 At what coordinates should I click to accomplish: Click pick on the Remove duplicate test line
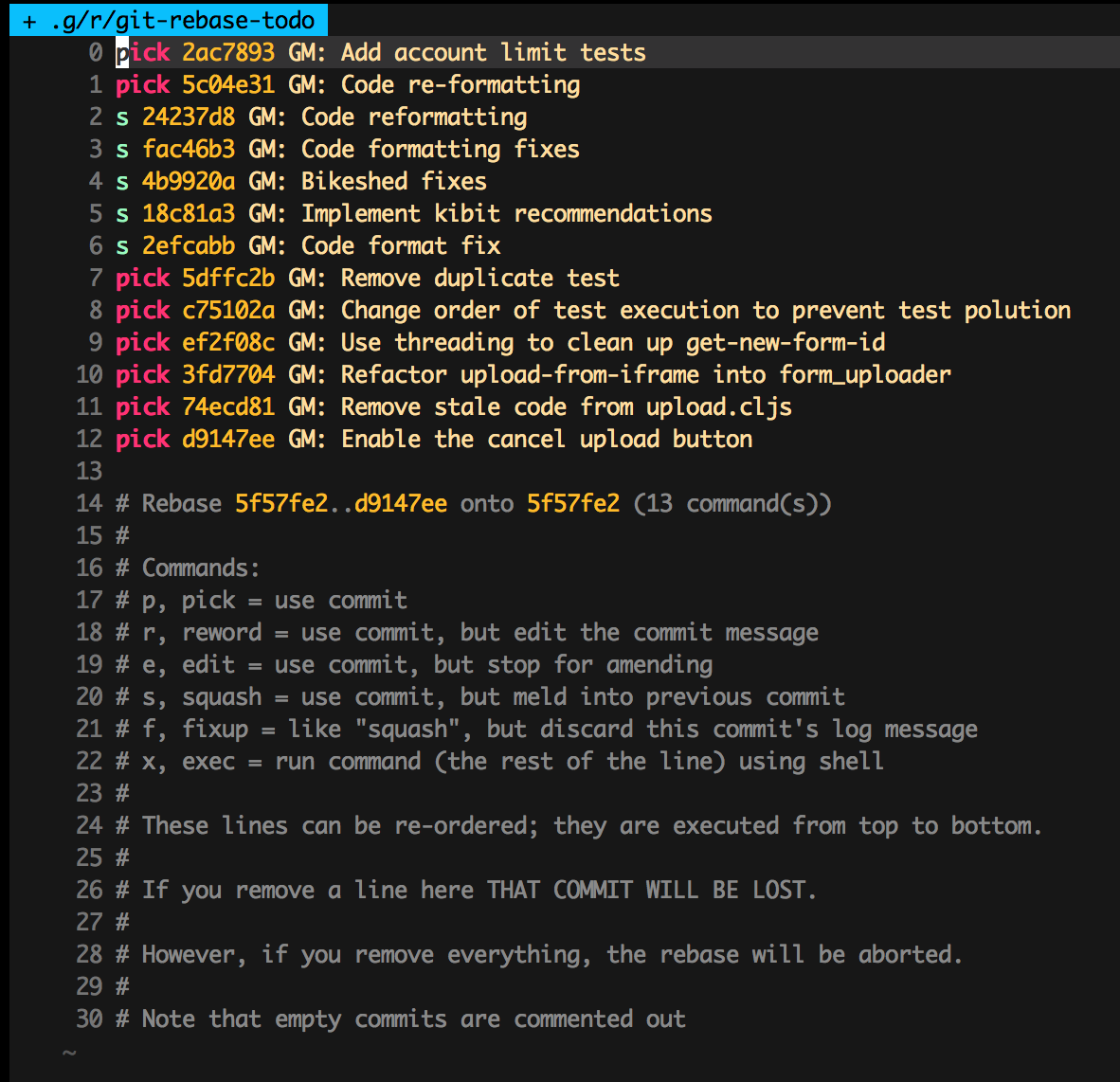142,278
